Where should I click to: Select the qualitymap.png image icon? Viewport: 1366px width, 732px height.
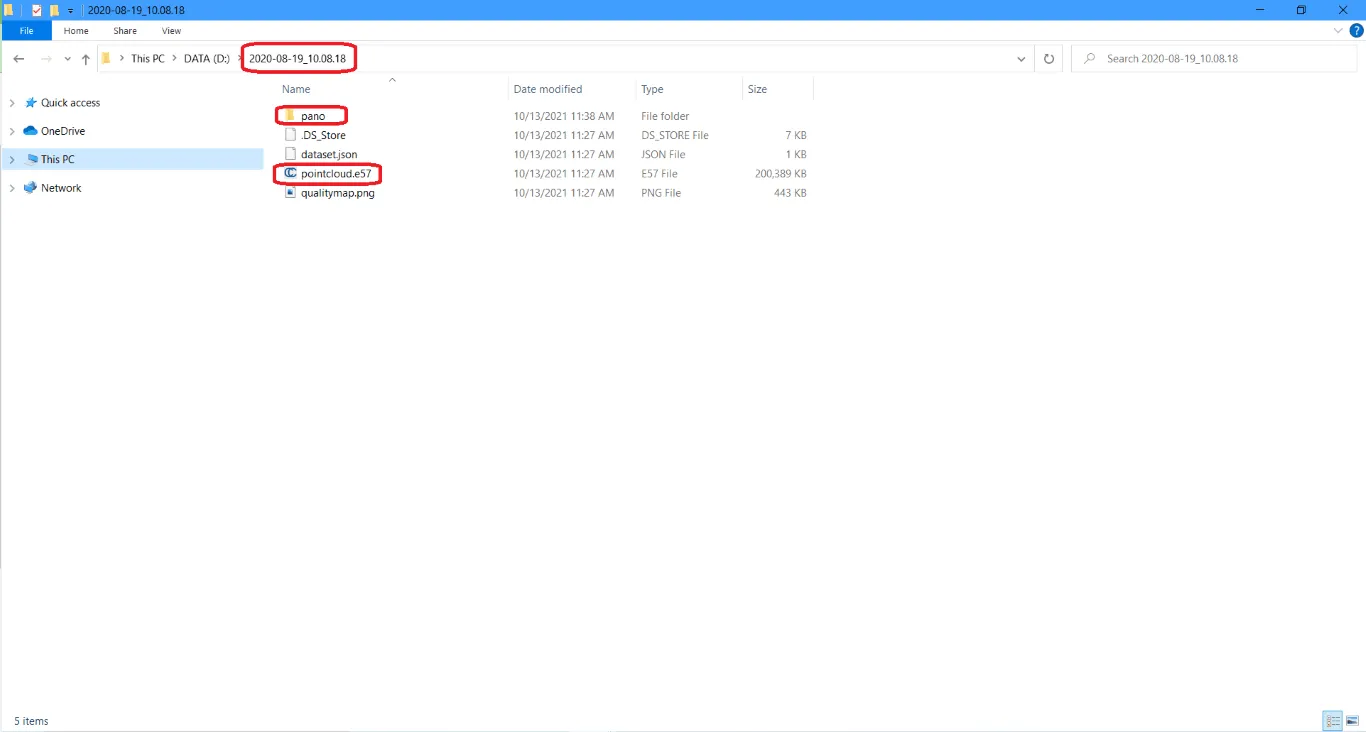[x=291, y=193]
